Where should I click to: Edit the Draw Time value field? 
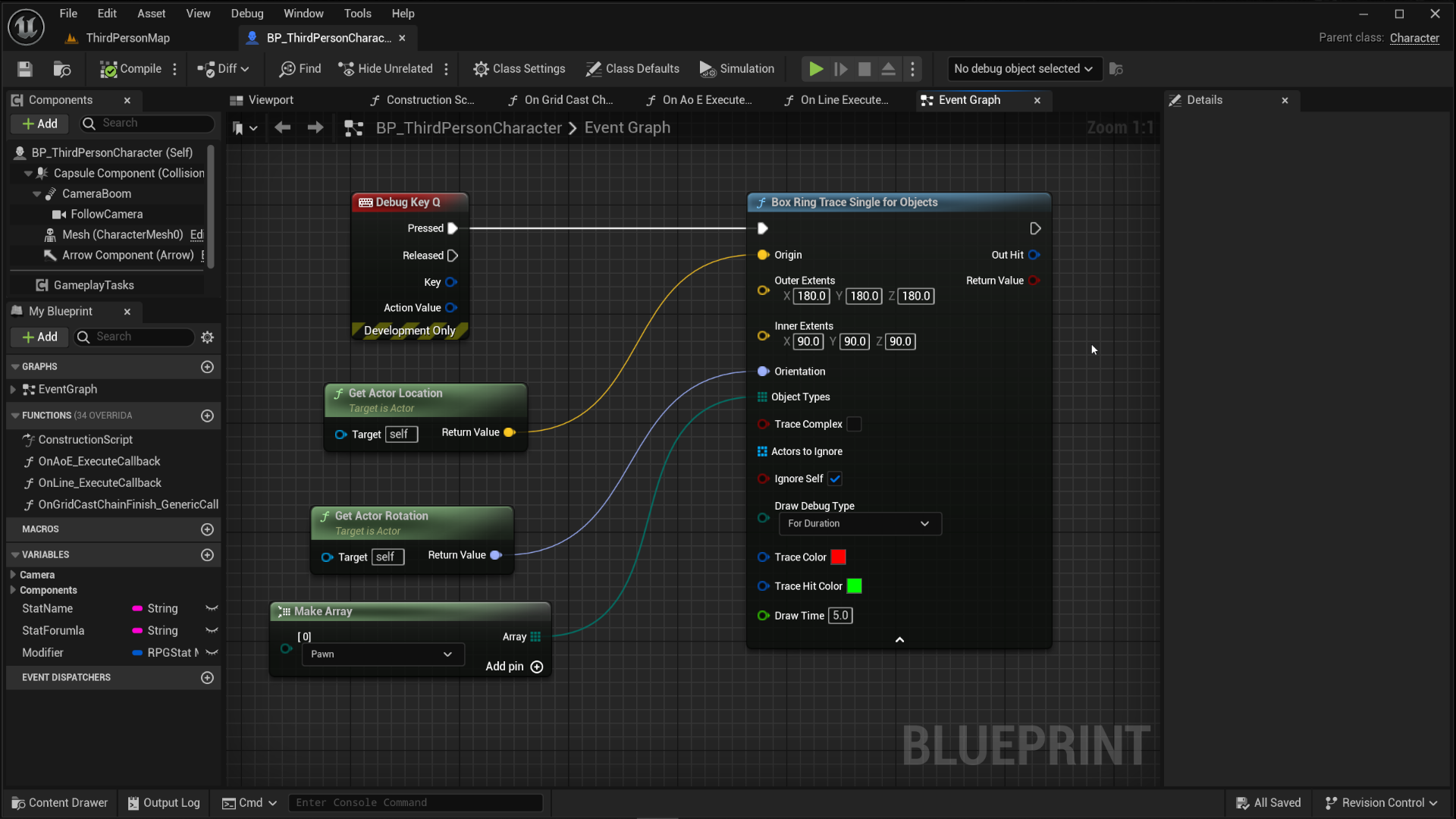(x=840, y=616)
